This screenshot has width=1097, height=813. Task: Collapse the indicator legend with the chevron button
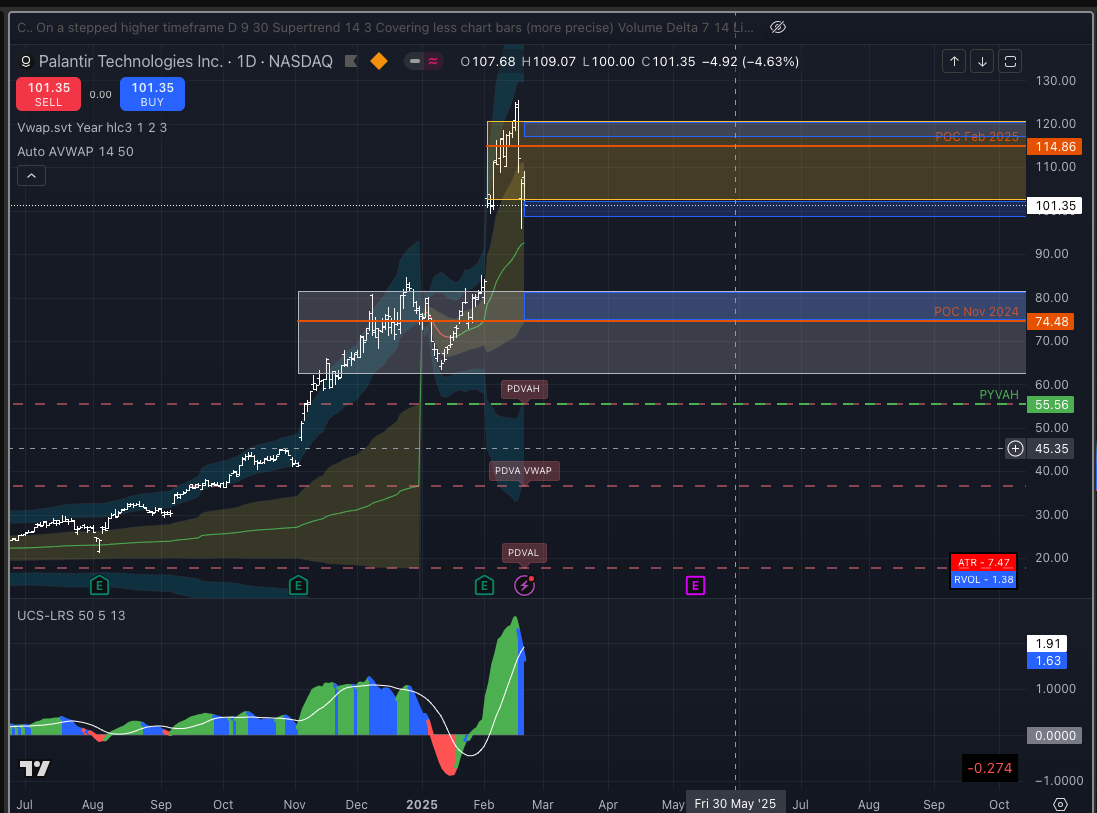31,176
